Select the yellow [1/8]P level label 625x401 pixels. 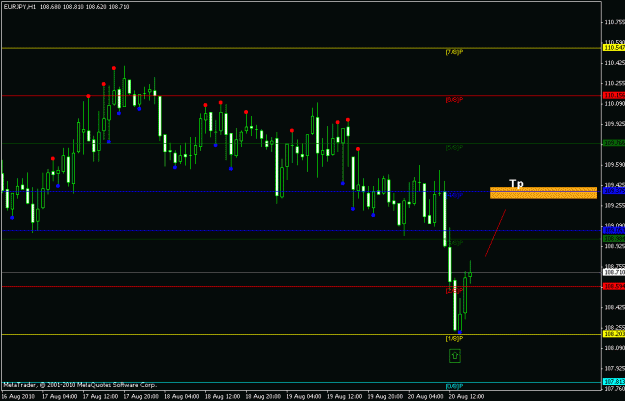(x=454, y=338)
